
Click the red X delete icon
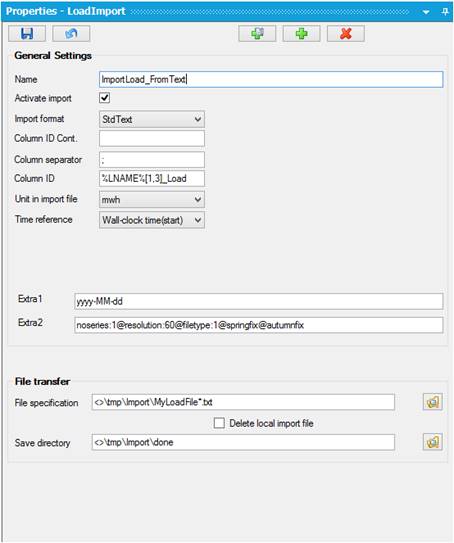click(x=346, y=34)
